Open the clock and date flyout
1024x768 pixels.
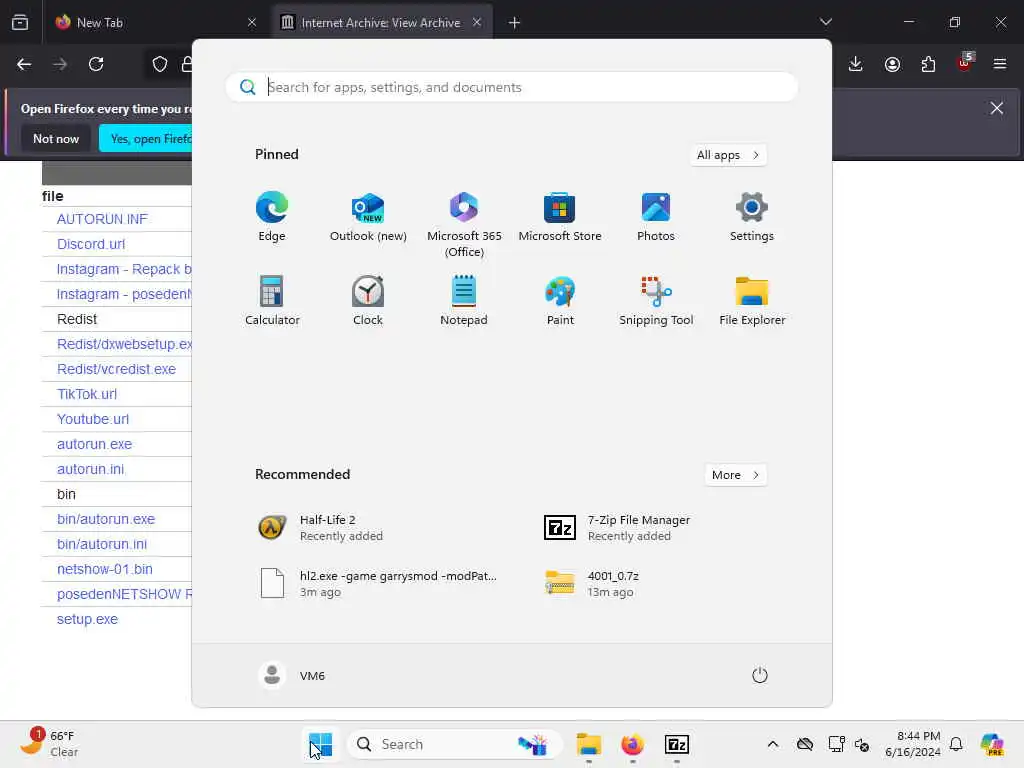[x=912, y=744]
